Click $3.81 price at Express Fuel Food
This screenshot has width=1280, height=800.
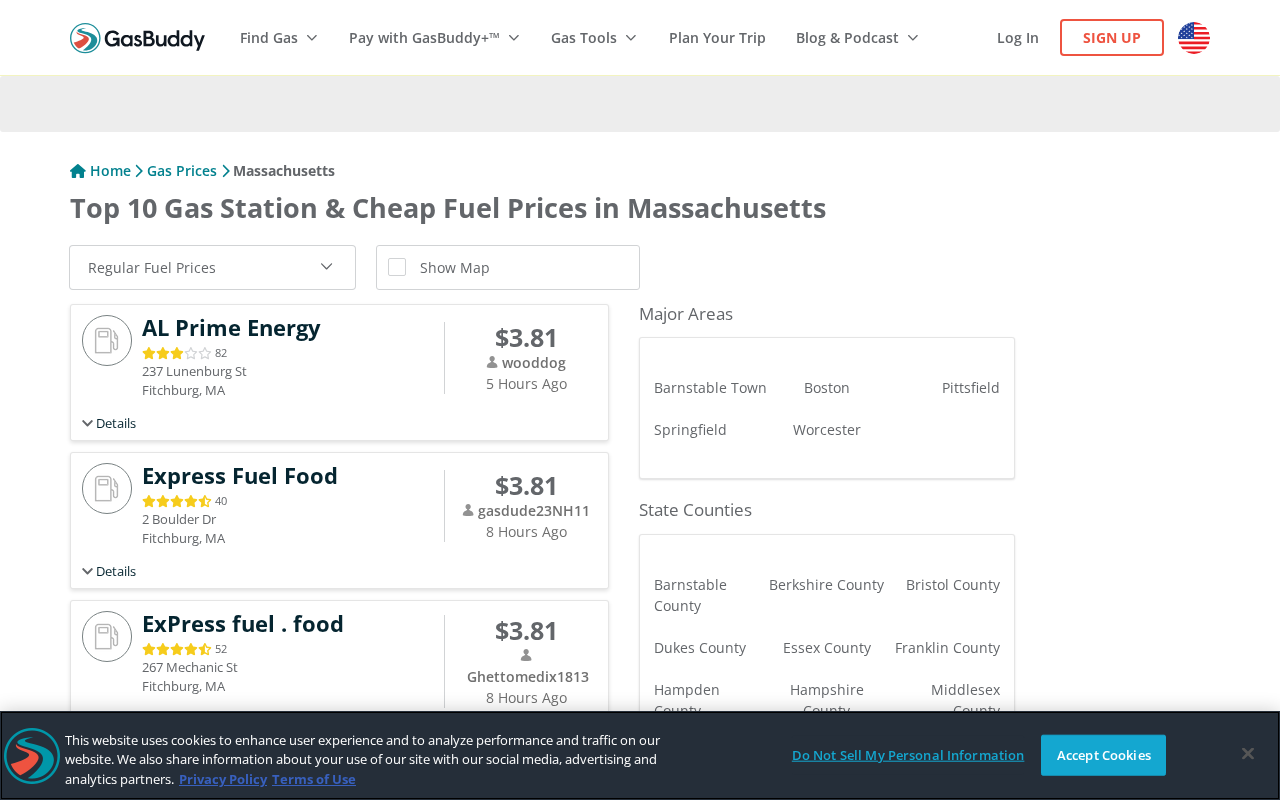[x=526, y=486]
